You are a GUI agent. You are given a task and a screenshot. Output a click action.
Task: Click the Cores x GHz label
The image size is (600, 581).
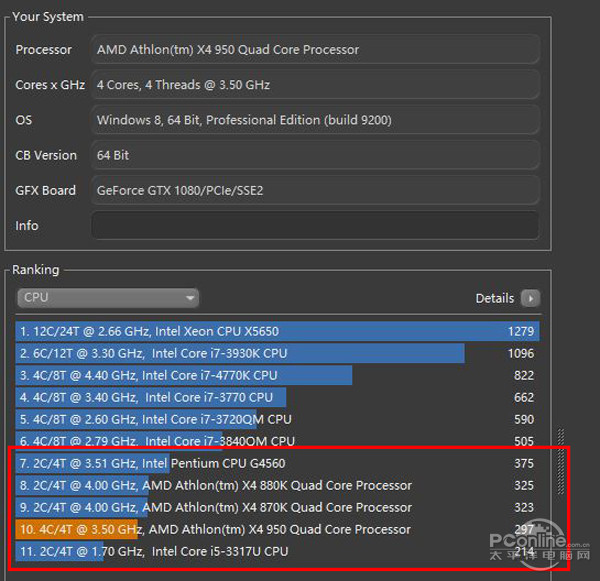tap(50, 85)
